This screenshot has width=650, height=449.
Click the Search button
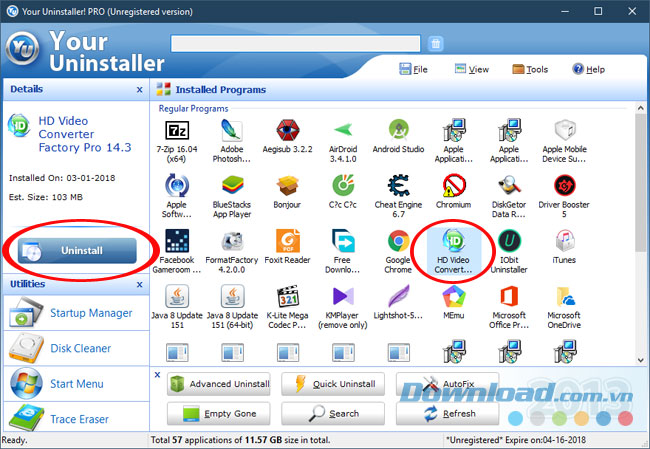pyautogui.click(x=333, y=413)
